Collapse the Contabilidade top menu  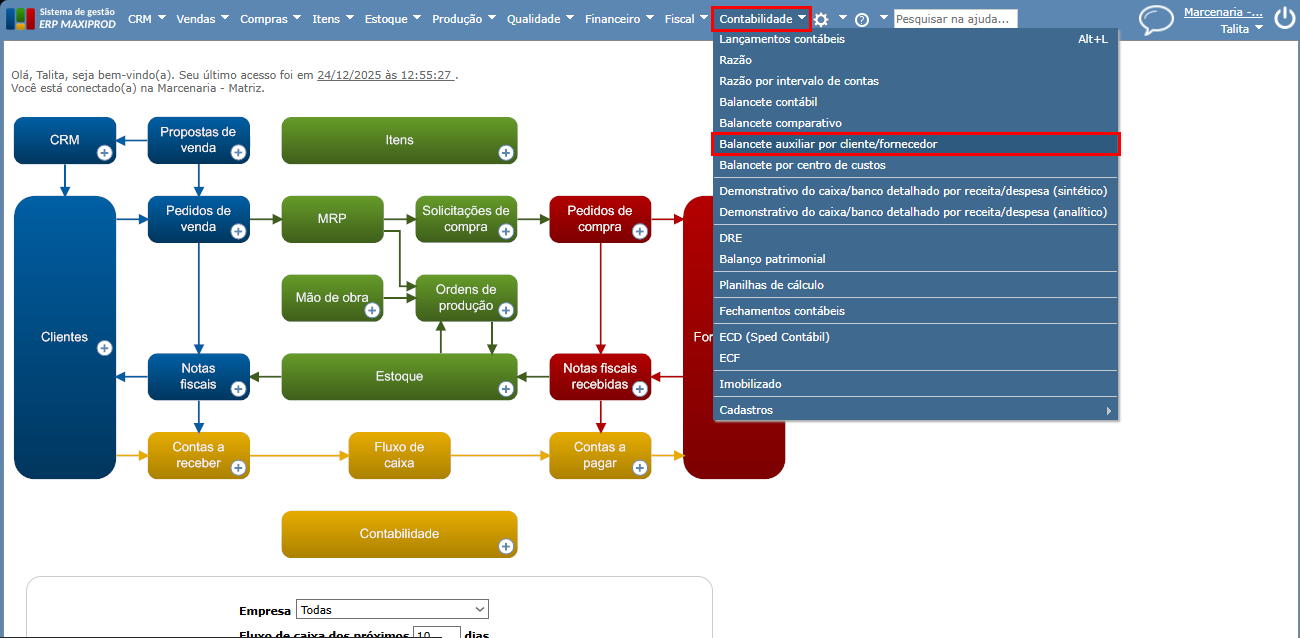(761, 19)
